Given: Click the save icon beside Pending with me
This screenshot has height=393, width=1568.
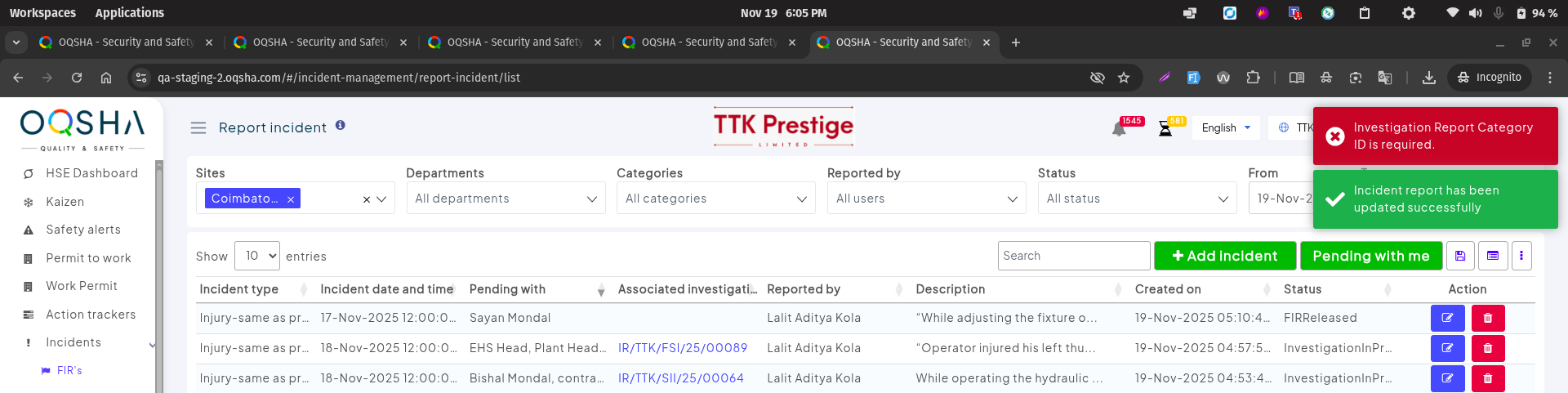Looking at the screenshot, I should [1460, 256].
